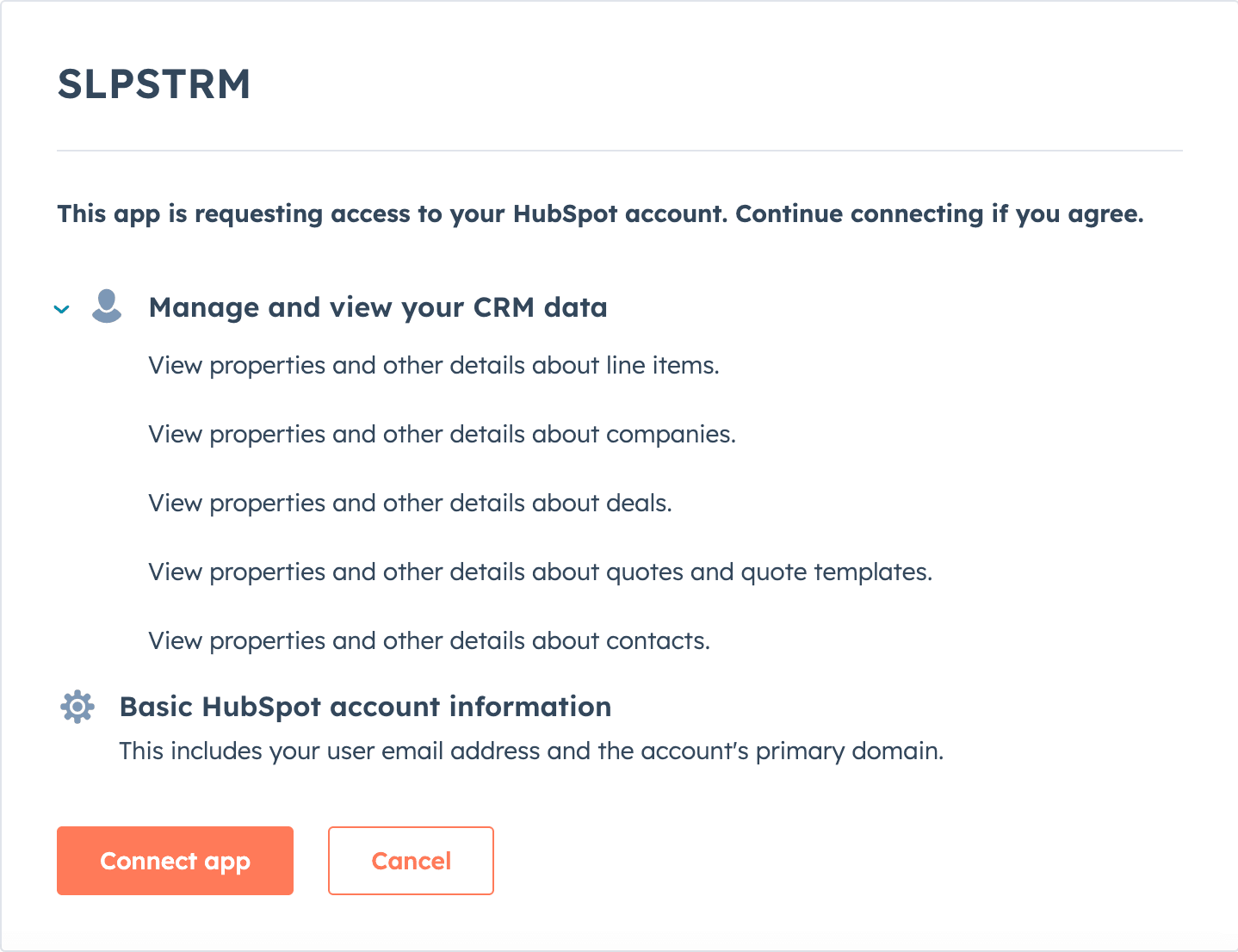
Task: Click the line items permission description
Action: point(433,365)
